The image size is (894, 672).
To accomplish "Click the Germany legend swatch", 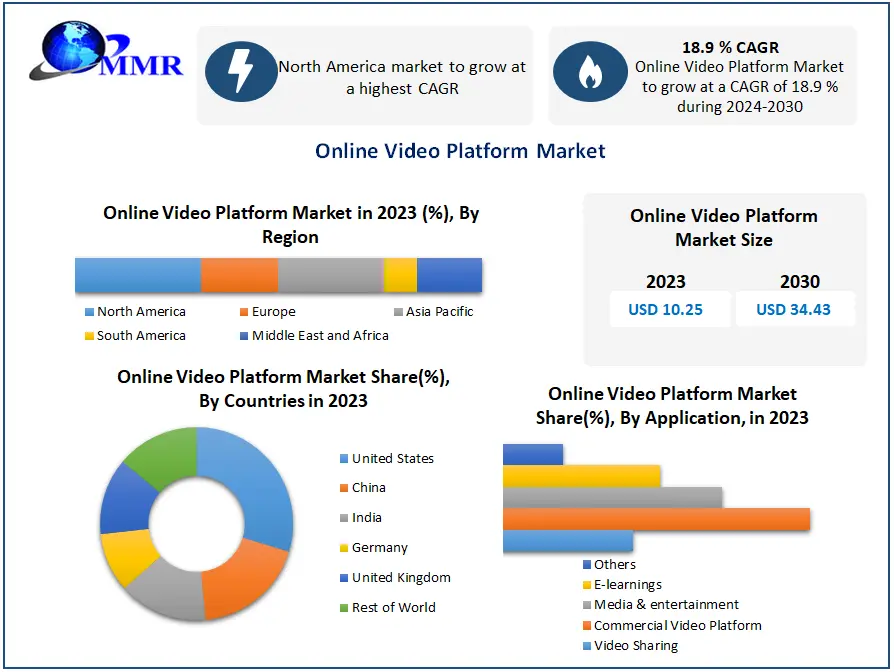I will tap(344, 548).
